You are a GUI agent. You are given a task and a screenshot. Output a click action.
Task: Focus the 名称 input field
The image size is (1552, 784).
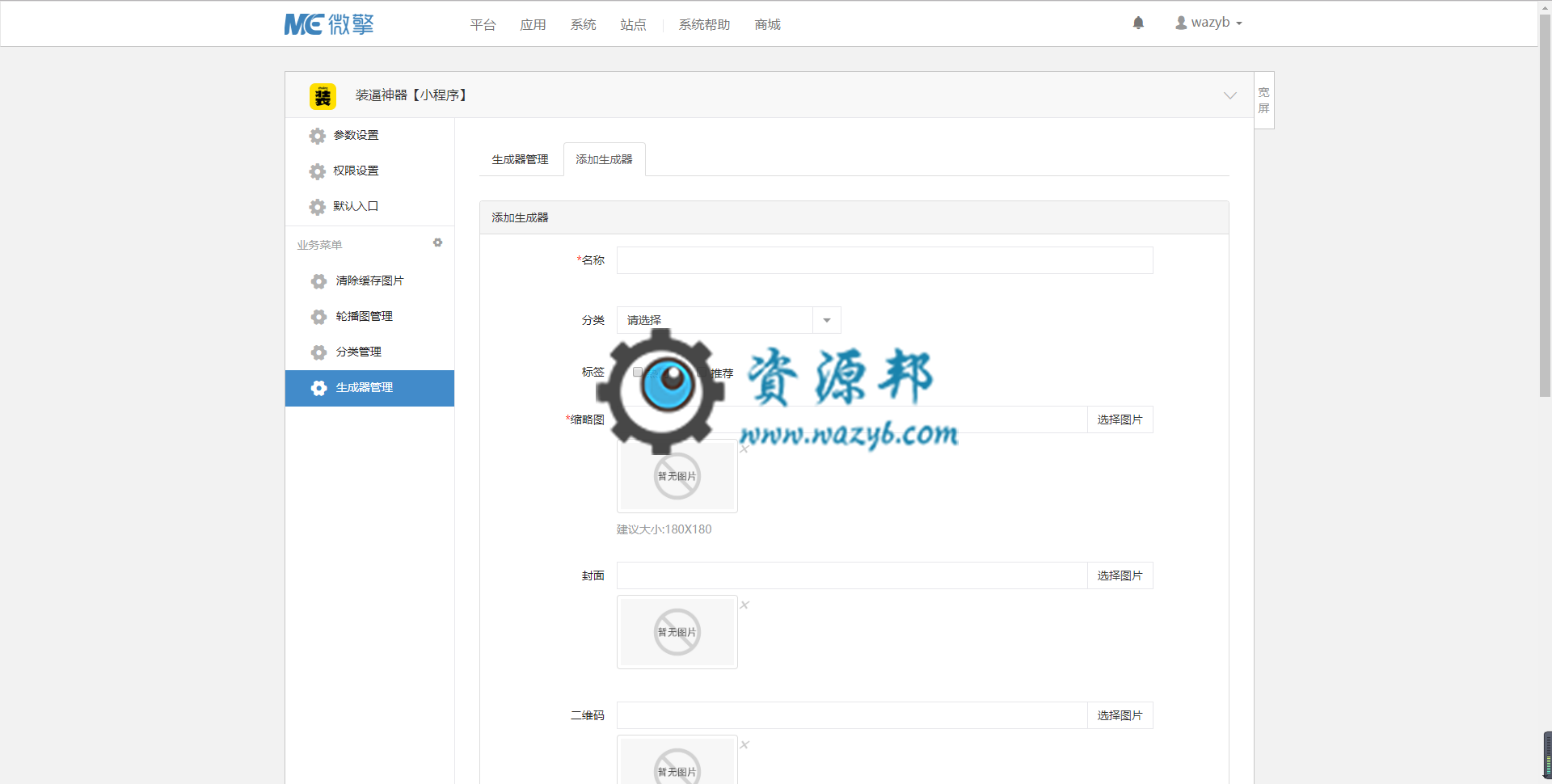click(x=884, y=260)
